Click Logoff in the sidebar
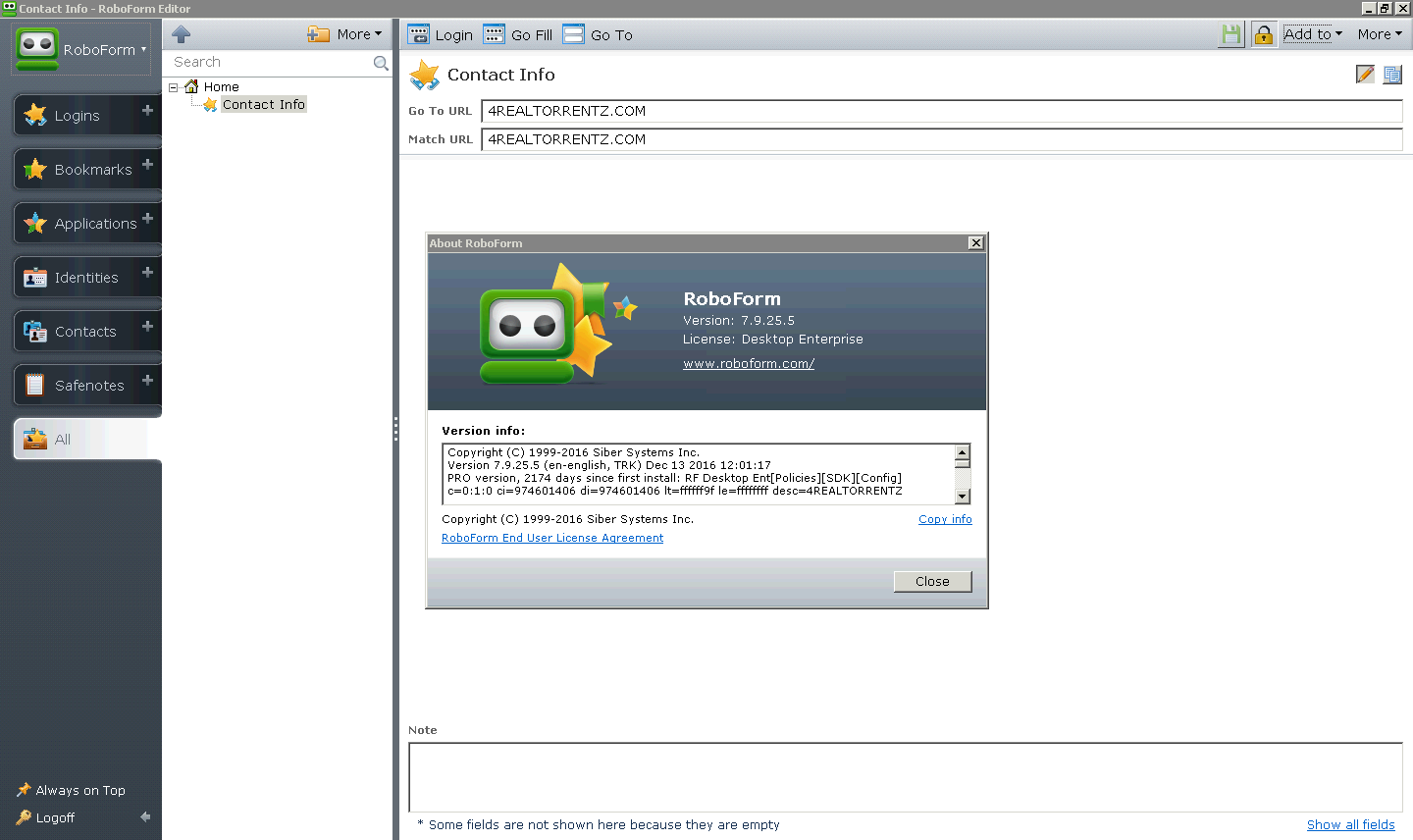 tap(45, 817)
